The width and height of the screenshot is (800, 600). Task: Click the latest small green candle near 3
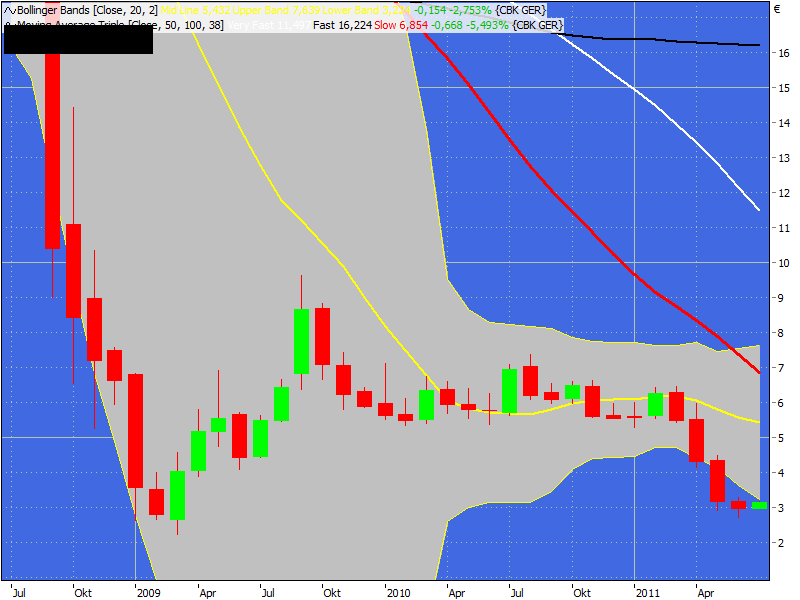pyautogui.click(x=759, y=506)
